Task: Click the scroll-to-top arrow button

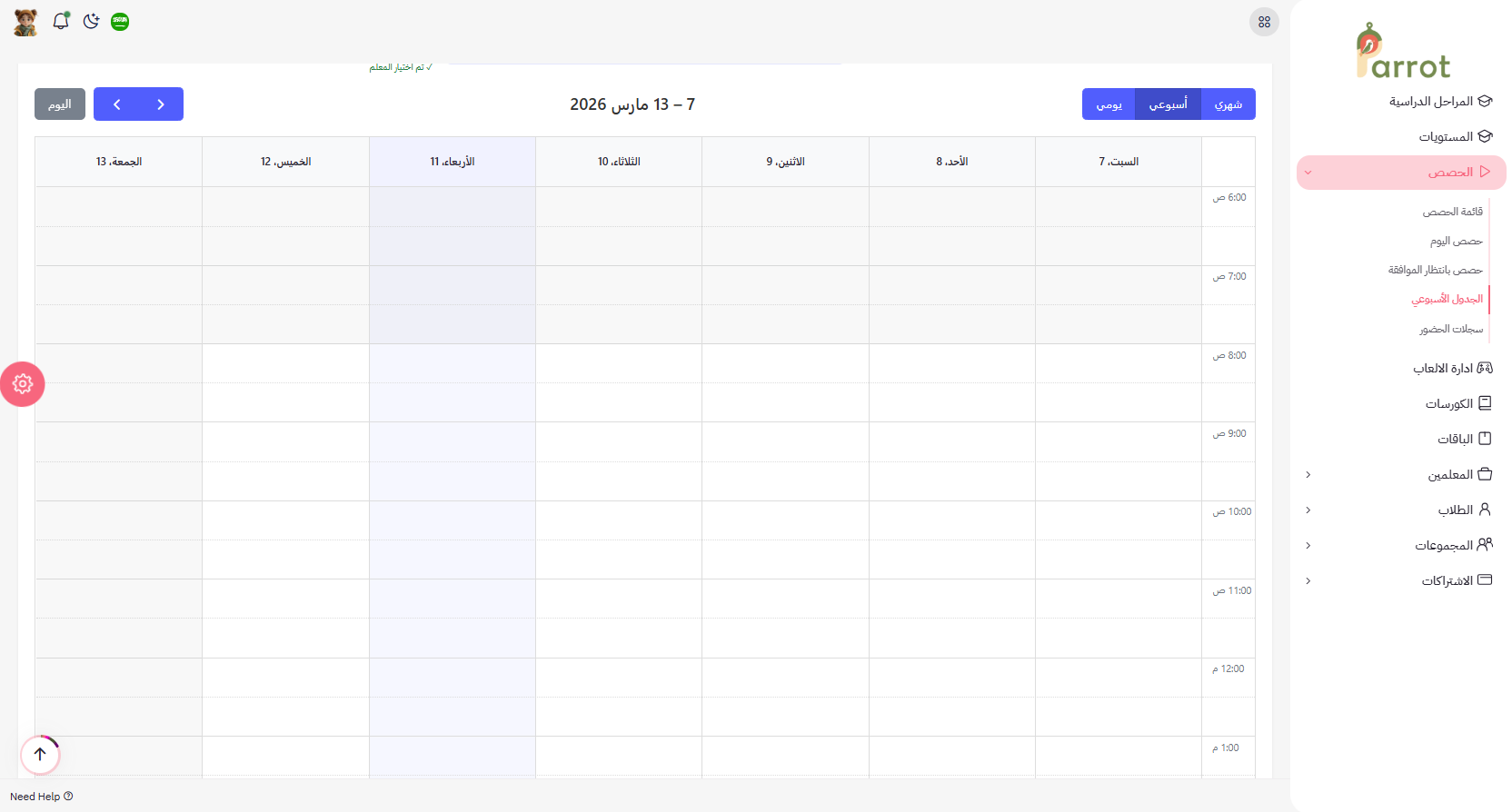Action: [x=40, y=754]
